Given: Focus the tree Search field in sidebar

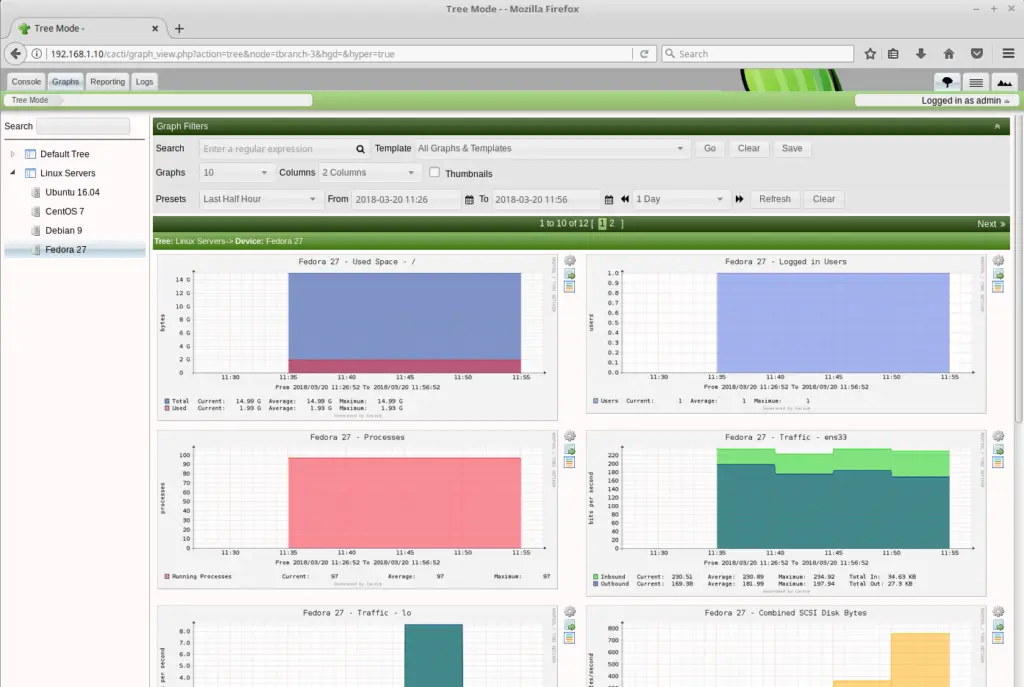Looking at the screenshot, I should click(83, 126).
